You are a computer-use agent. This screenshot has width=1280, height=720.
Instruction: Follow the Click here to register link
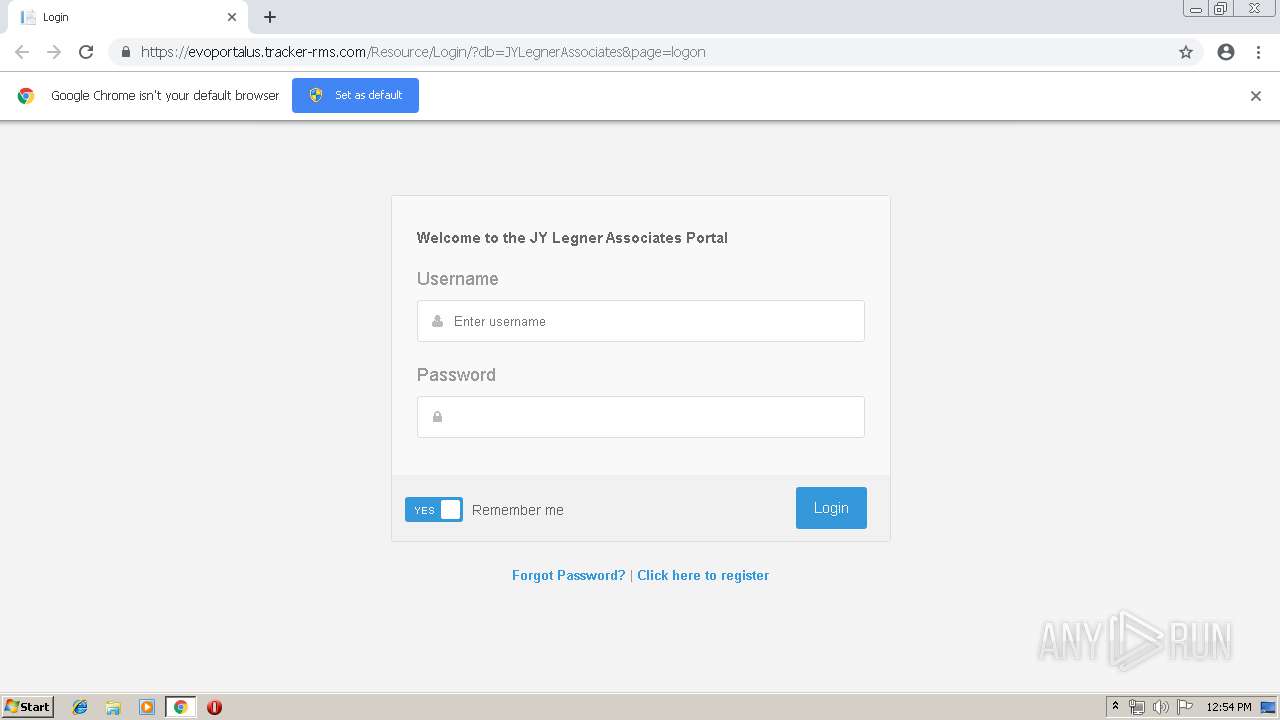click(703, 575)
